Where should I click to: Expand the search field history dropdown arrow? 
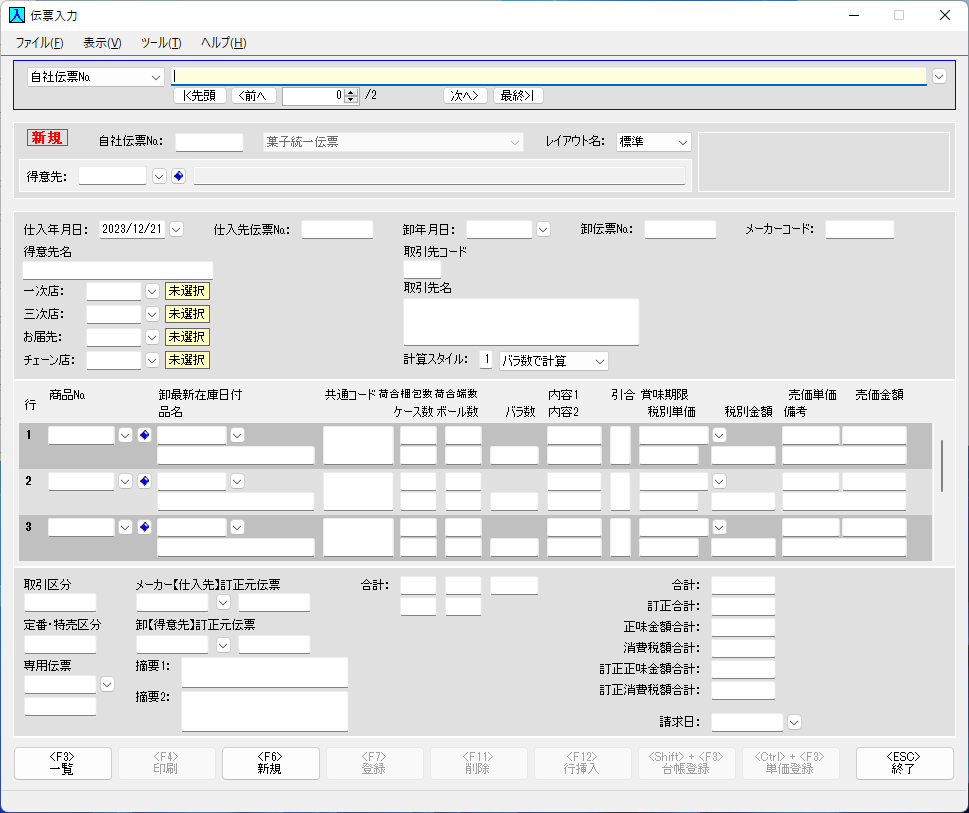[939, 77]
